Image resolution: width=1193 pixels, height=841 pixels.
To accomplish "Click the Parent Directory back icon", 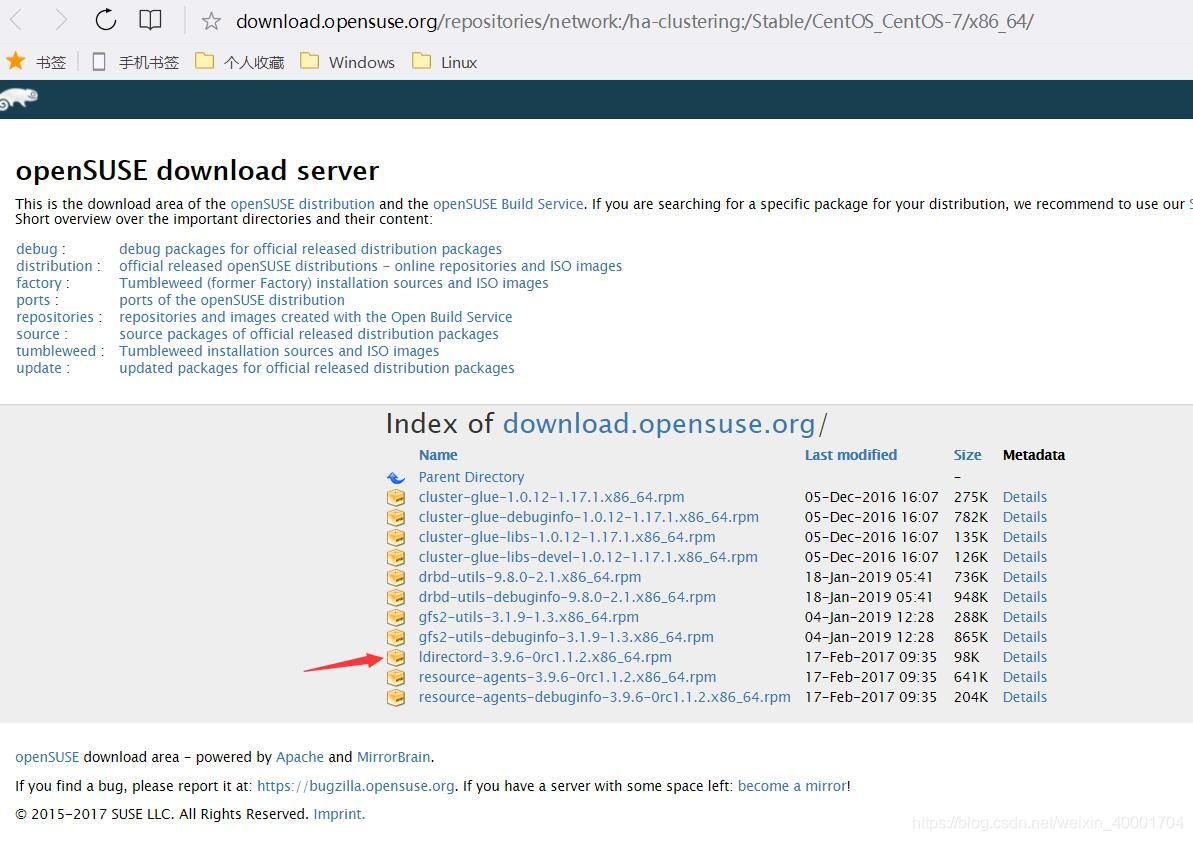I will click(x=396, y=477).
